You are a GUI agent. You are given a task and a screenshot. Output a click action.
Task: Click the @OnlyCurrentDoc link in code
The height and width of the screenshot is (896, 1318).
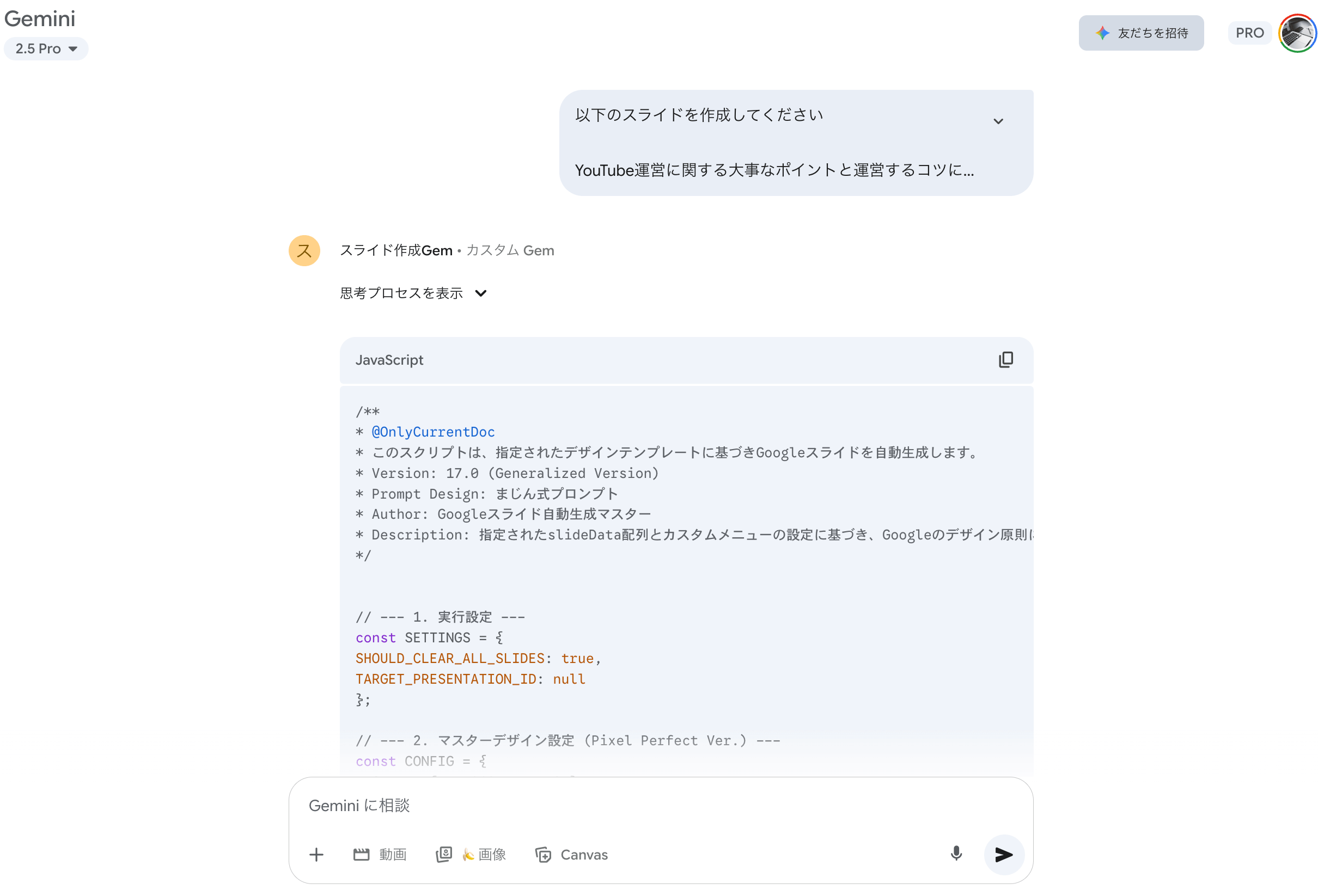point(433,431)
